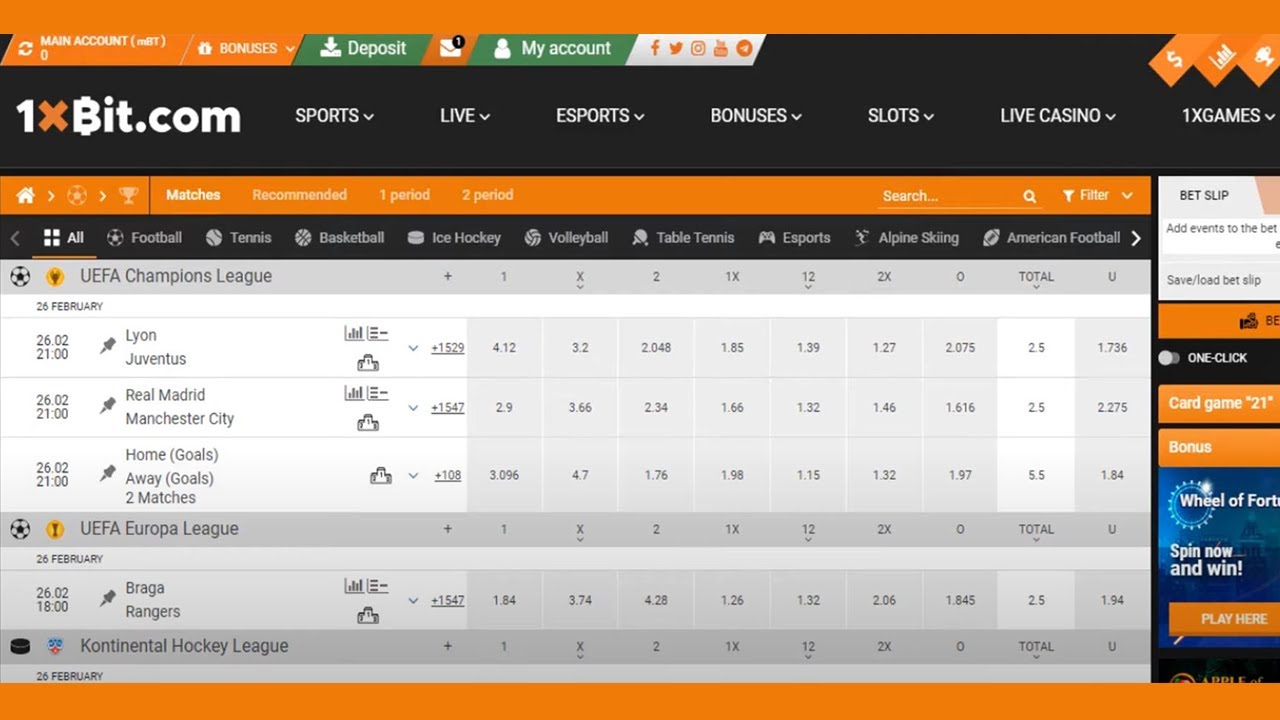Open the Twitter social icon
This screenshot has height=720, width=1280.
(676, 48)
